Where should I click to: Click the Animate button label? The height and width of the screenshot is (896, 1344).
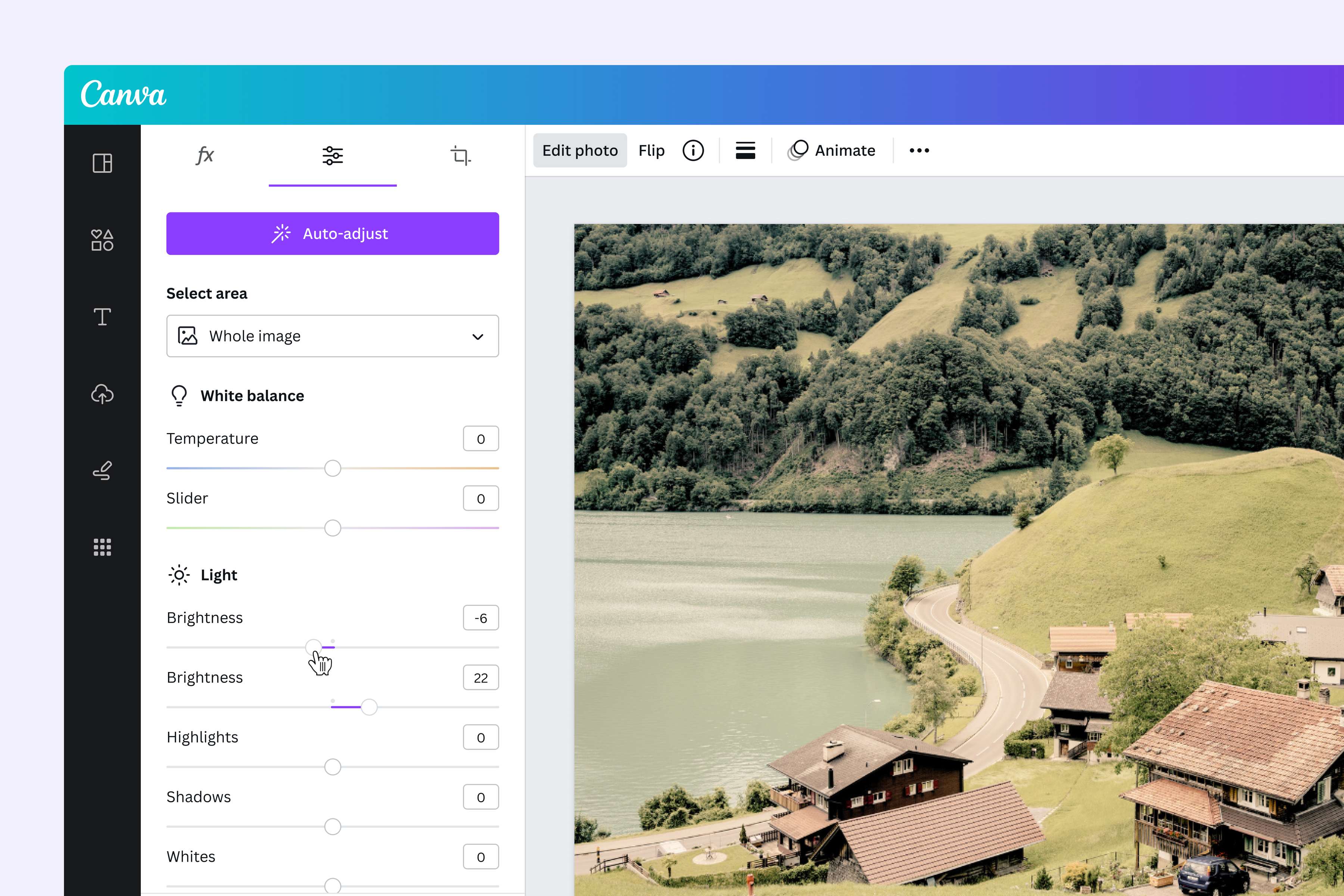point(845,151)
